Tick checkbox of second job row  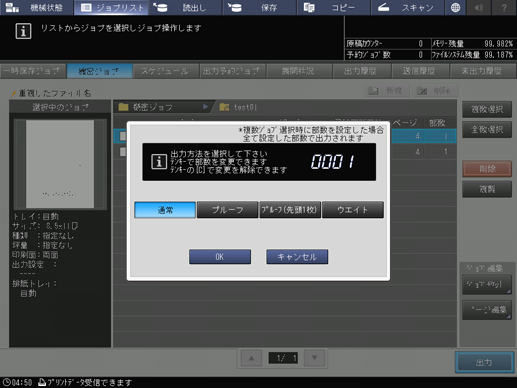(123, 152)
